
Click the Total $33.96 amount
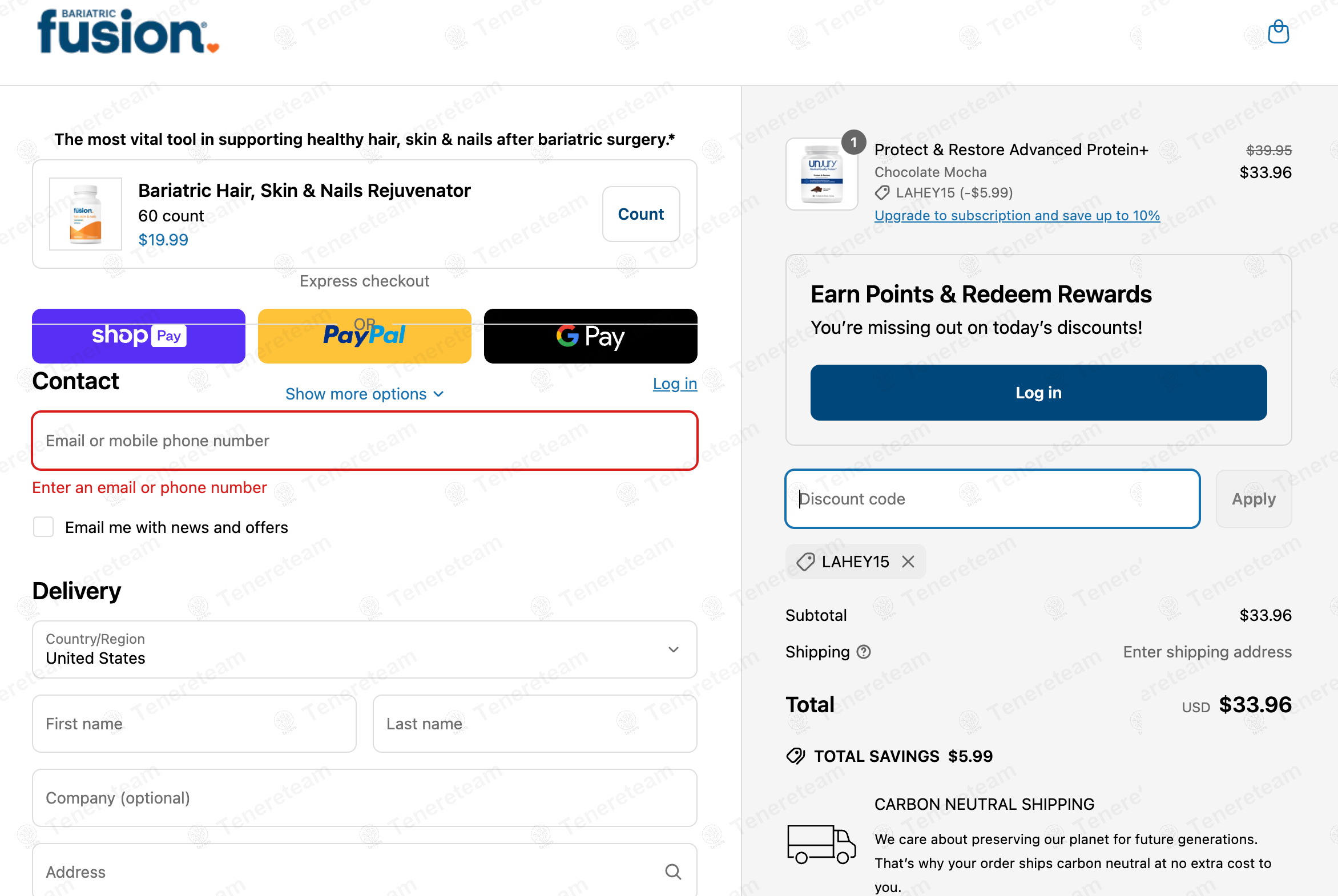click(1255, 705)
